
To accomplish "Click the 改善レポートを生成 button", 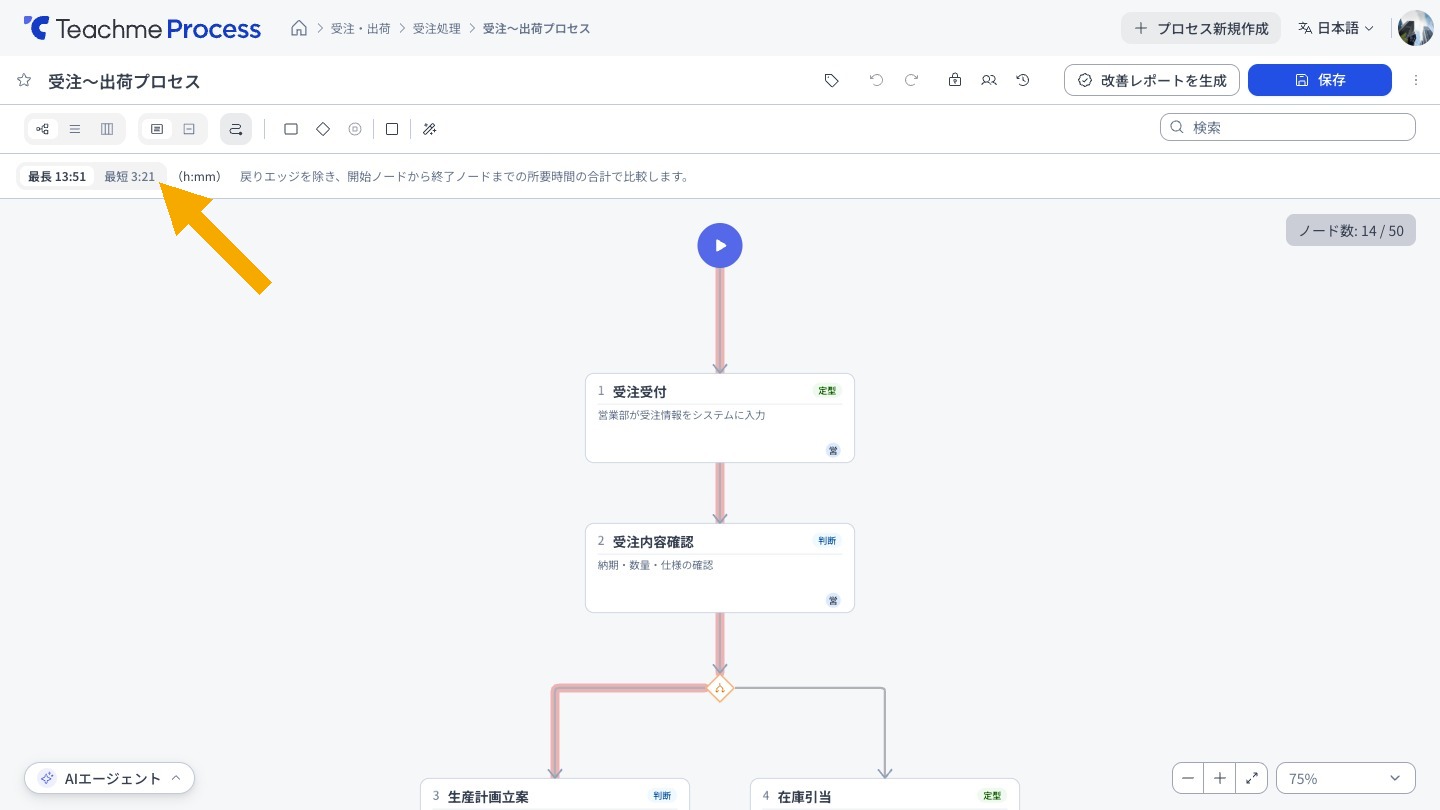I will (1152, 80).
